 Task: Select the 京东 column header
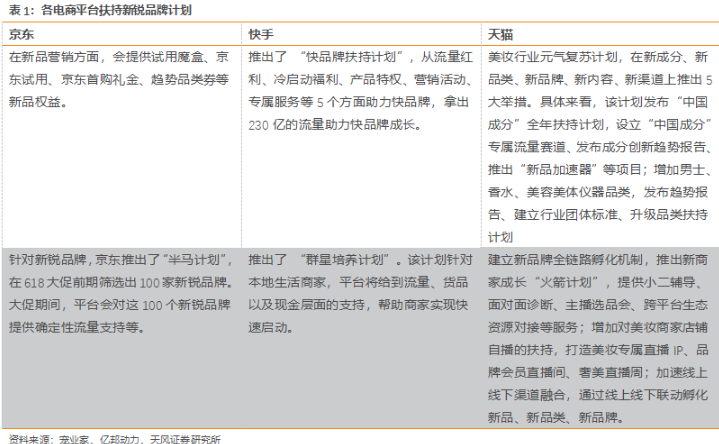click(122, 34)
